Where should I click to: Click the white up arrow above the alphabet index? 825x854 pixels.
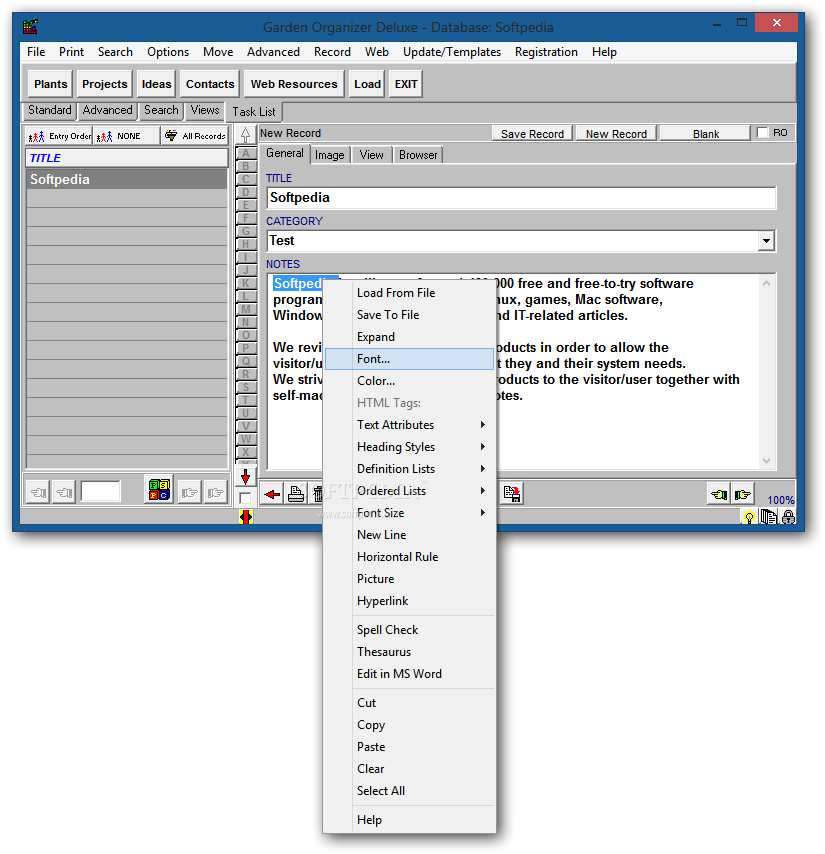[x=246, y=135]
